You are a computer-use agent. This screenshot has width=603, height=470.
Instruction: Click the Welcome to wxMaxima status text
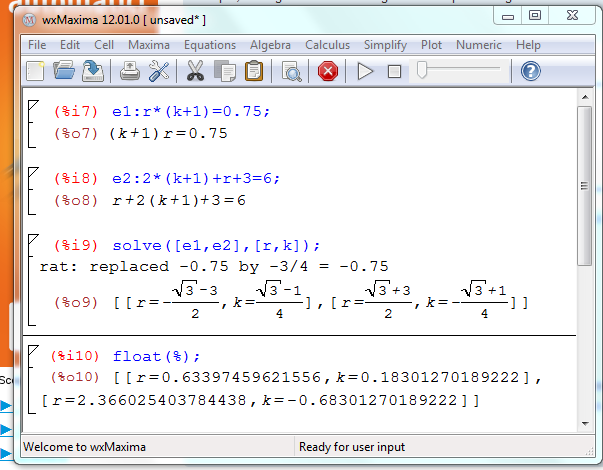coord(84,447)
